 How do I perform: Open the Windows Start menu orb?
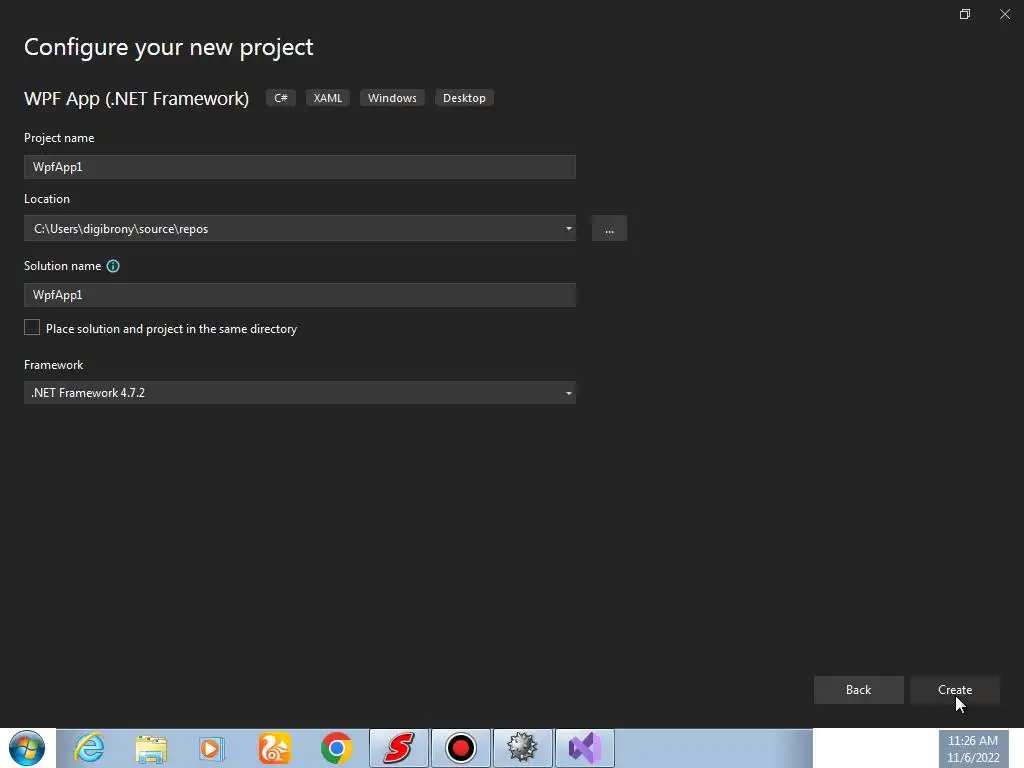click(27, 748)
